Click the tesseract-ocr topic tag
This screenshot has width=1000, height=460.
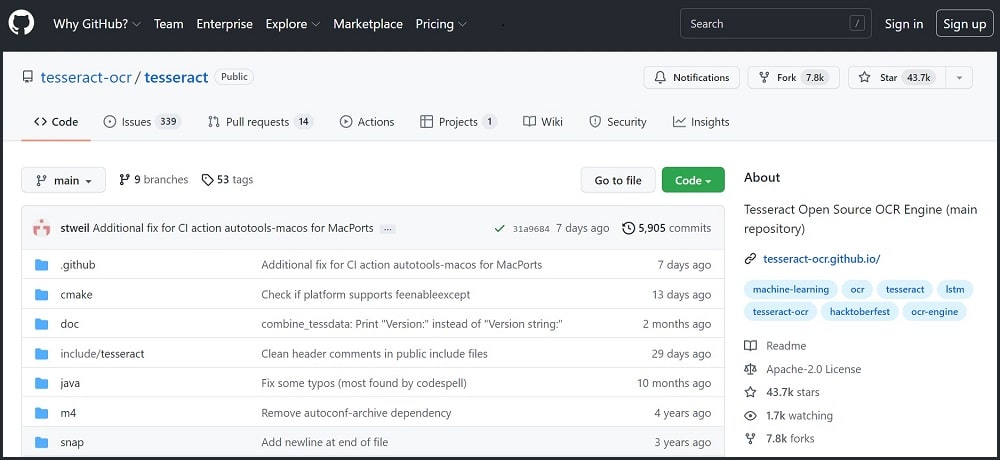point(781,312)
